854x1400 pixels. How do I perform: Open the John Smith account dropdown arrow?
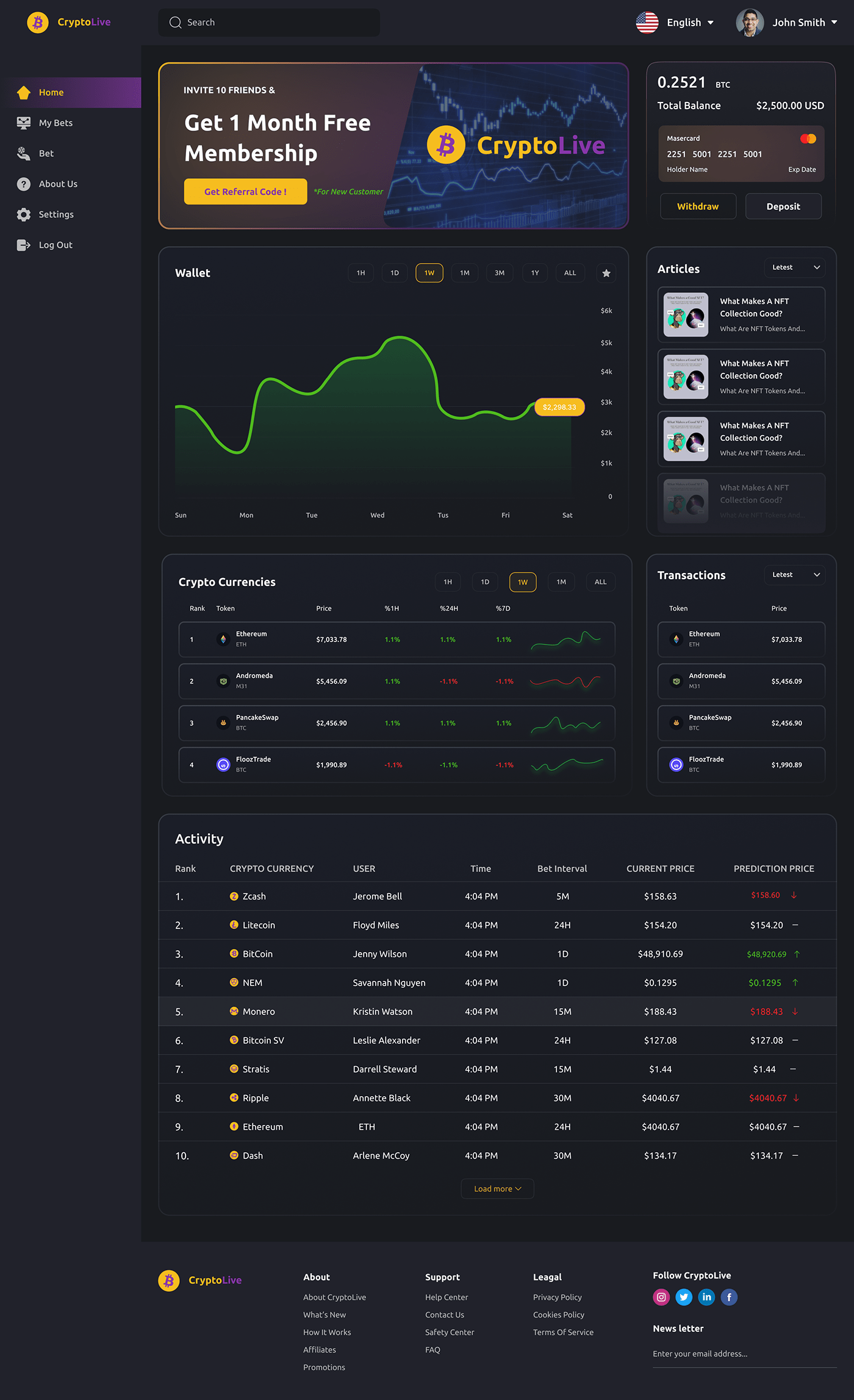pyautogui.click(x=834, y=23)
